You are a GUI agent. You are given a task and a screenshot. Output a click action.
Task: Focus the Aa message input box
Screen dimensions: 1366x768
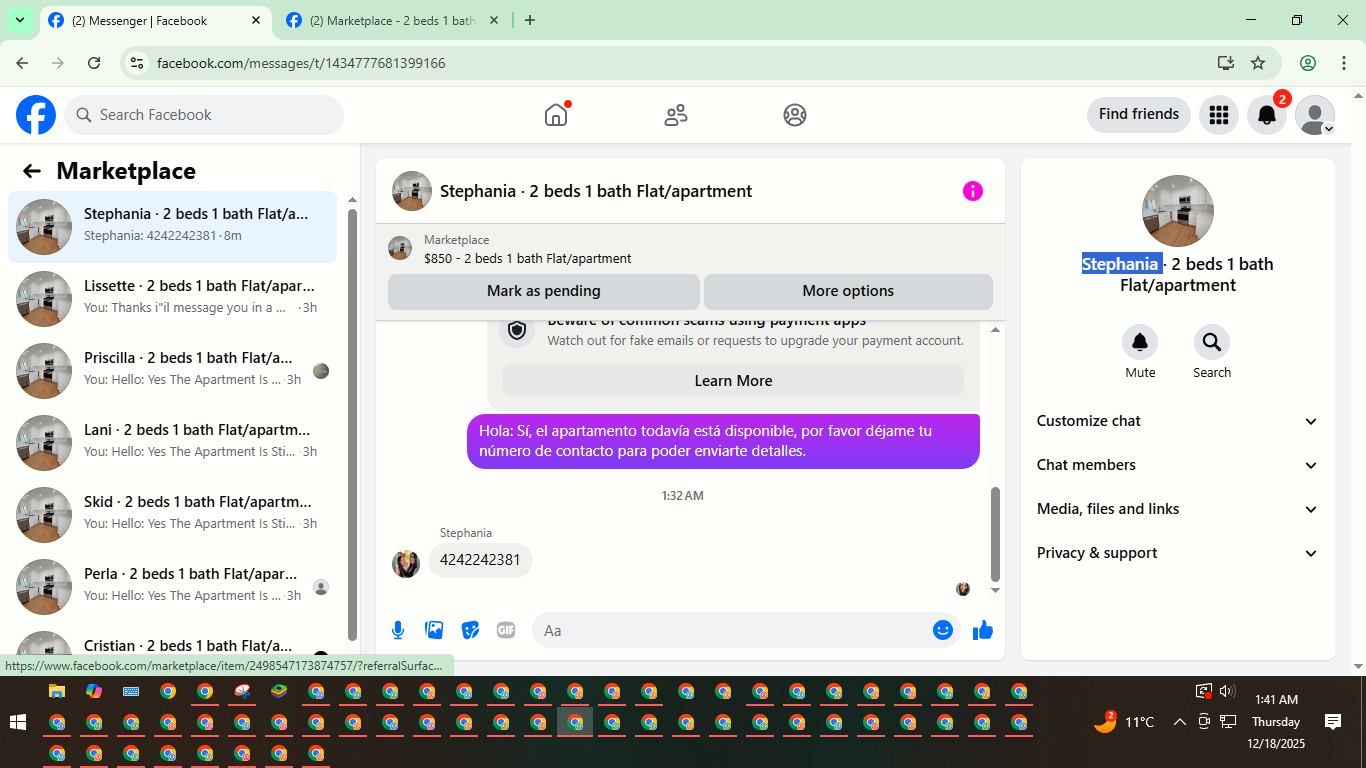746,630
